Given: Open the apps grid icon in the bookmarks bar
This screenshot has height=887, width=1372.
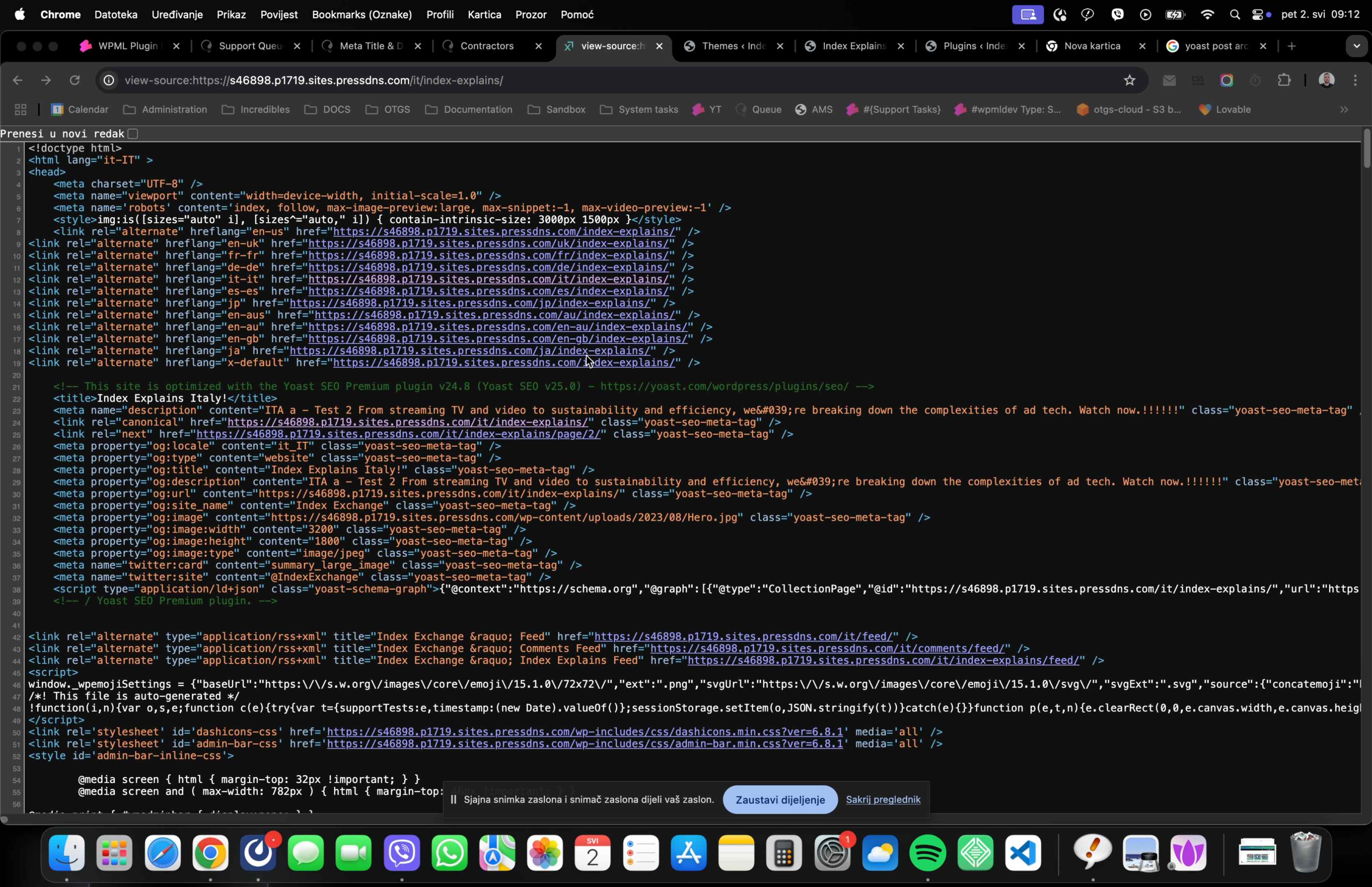Looking at the screenshot, I should coord(21,109).
